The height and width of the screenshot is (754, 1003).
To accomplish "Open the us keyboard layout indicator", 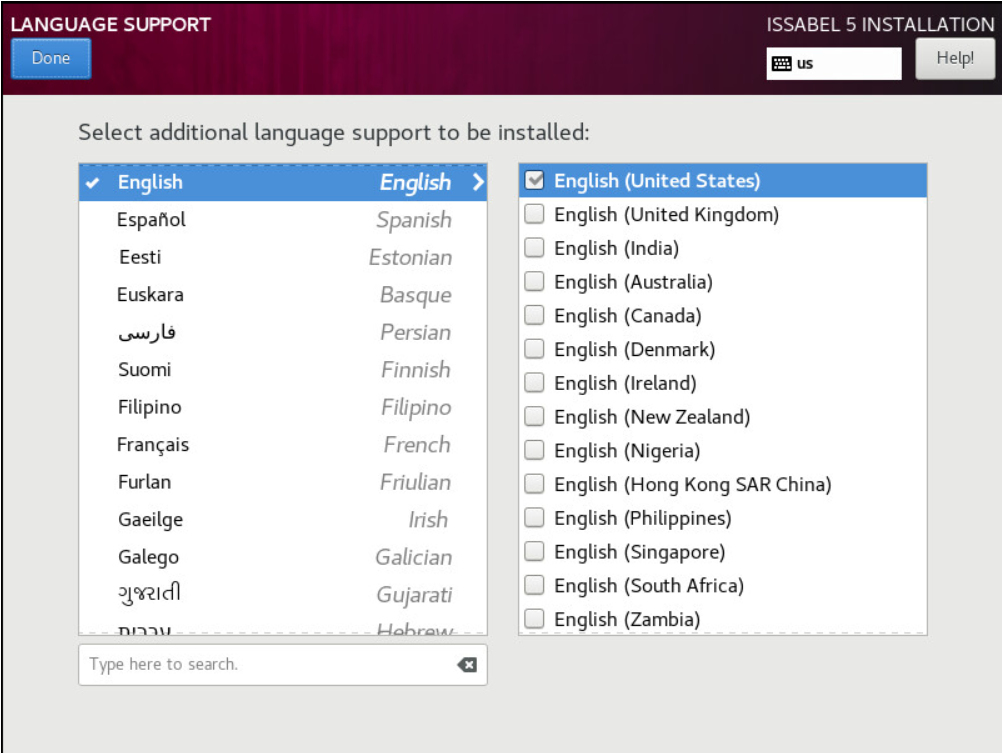I will click(x=833, y=64).
